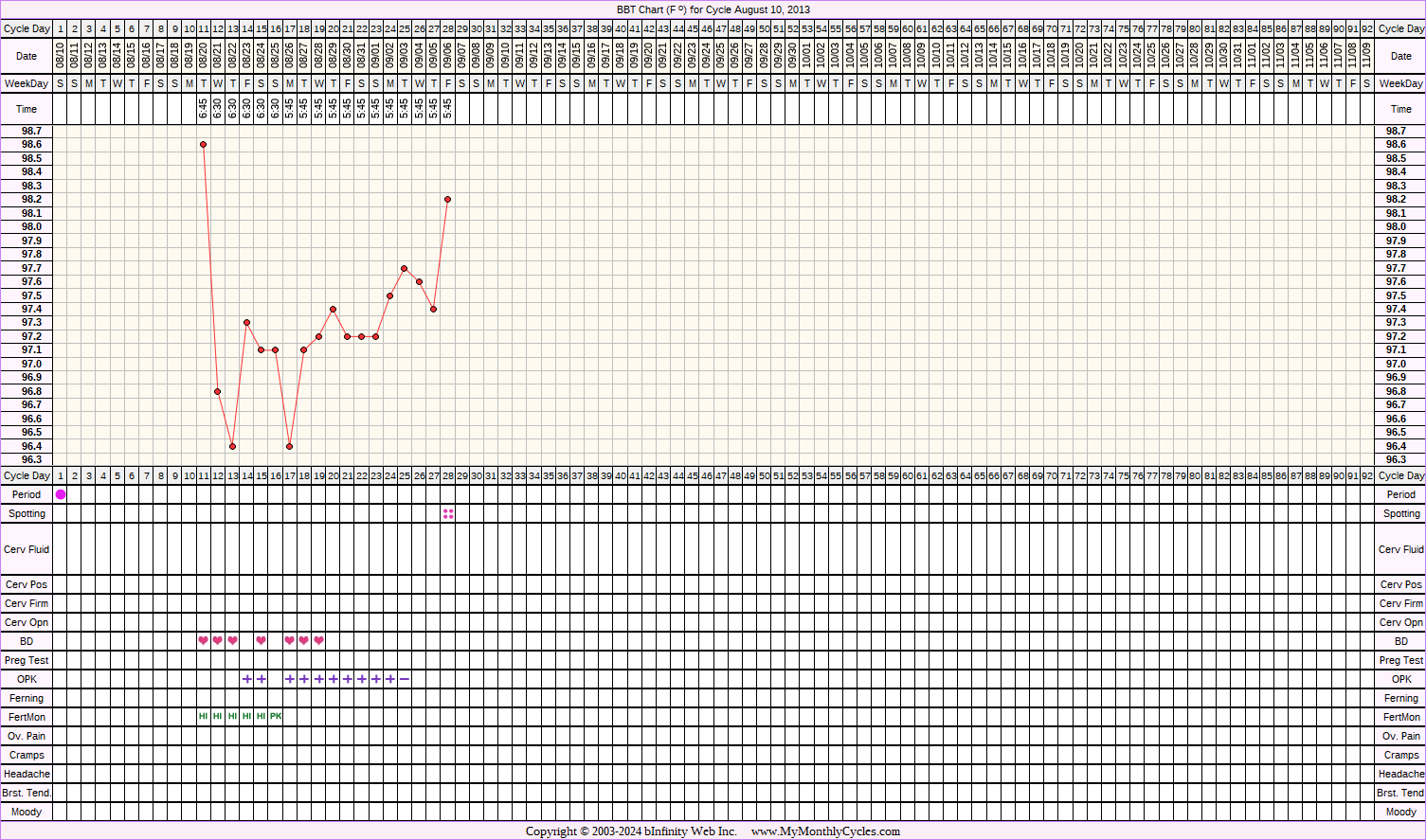
Task: Select the 97.3 temperature point on day 14
Action: (246, 322)
